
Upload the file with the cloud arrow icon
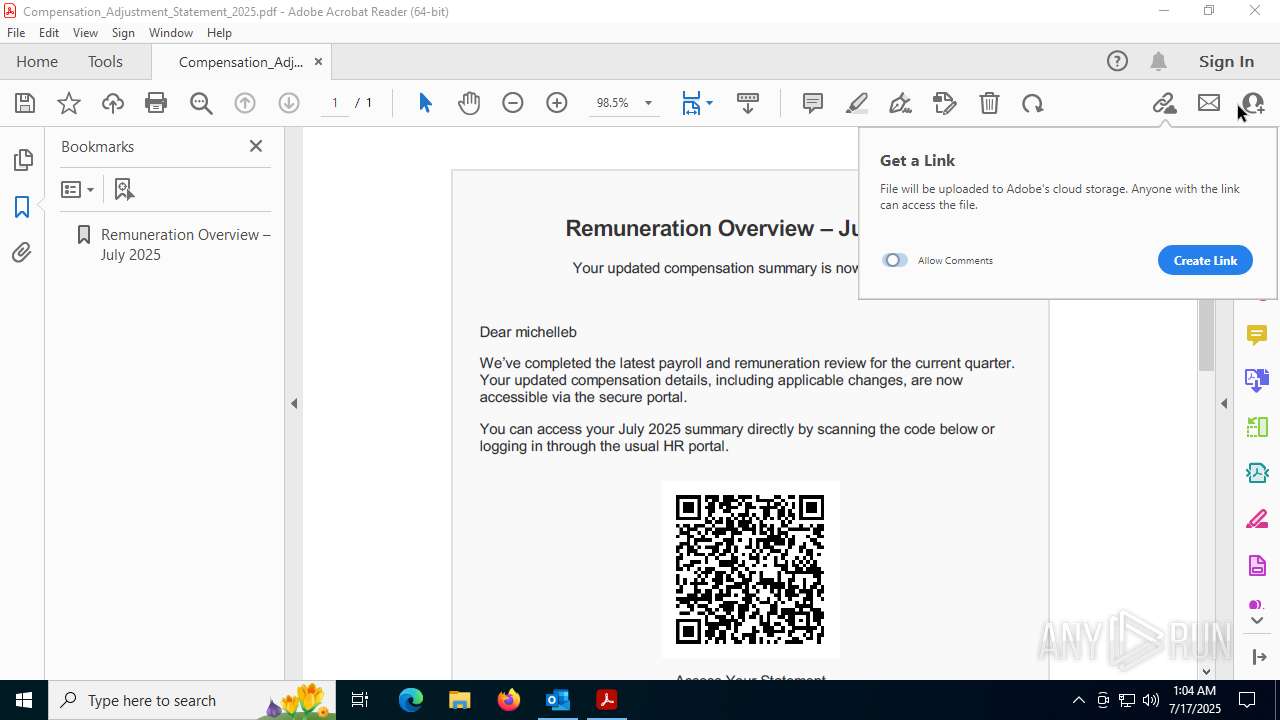pos(113,103)
